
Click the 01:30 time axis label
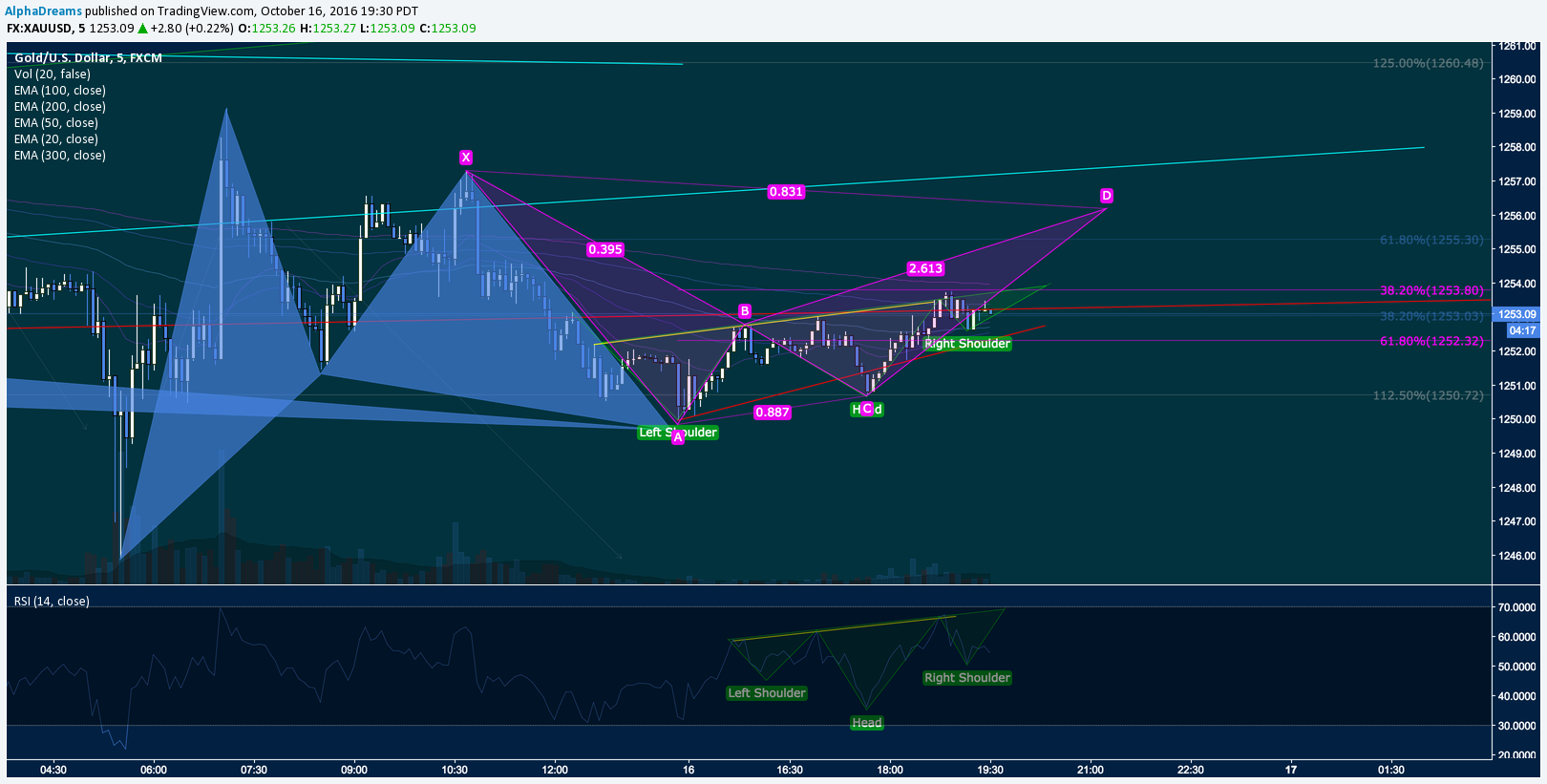(x=1391, y=770)
